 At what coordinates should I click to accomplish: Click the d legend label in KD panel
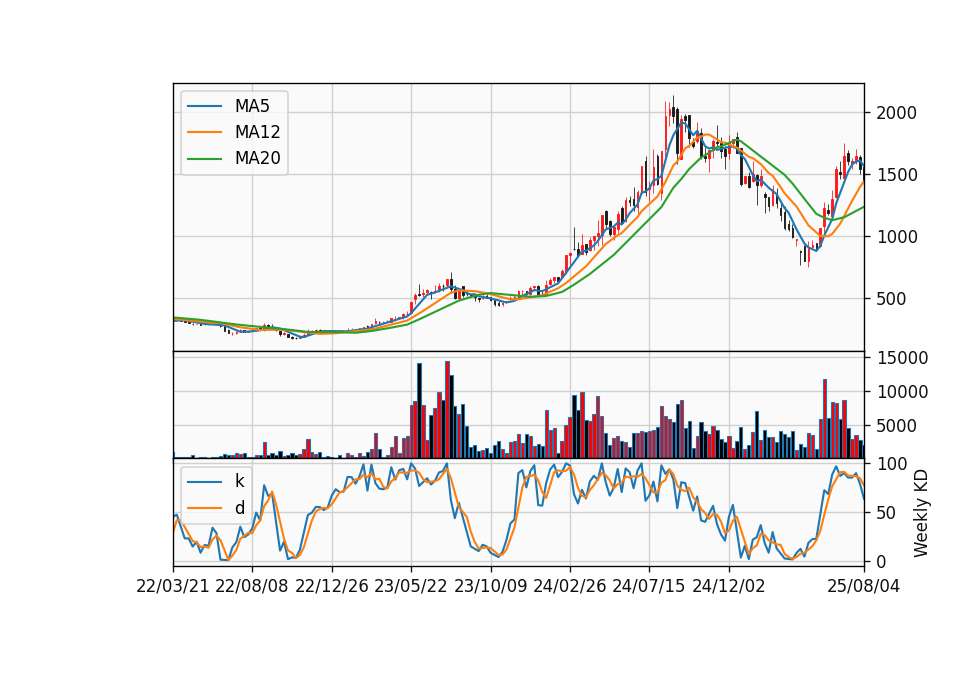point(239,508)
